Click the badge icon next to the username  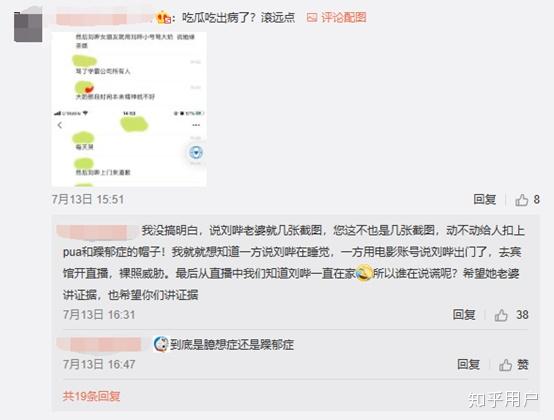tap(164, 17)
